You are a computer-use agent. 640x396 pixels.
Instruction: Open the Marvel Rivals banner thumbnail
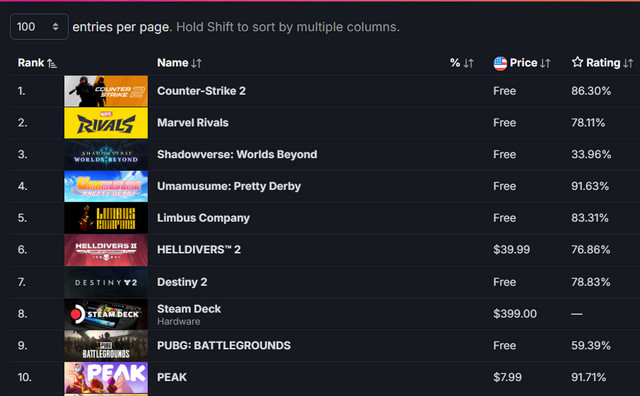(x=106, y=123)
